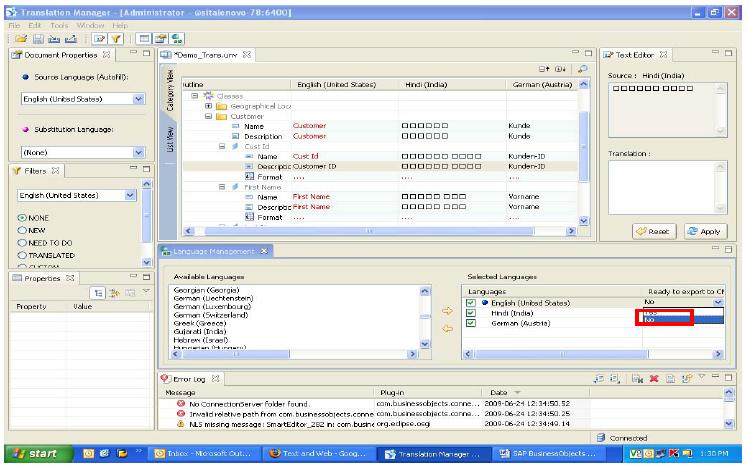Click the filter icon in Properties panel toolbar
The width and height of the screenshot is (747, 469).
(114, 293)
